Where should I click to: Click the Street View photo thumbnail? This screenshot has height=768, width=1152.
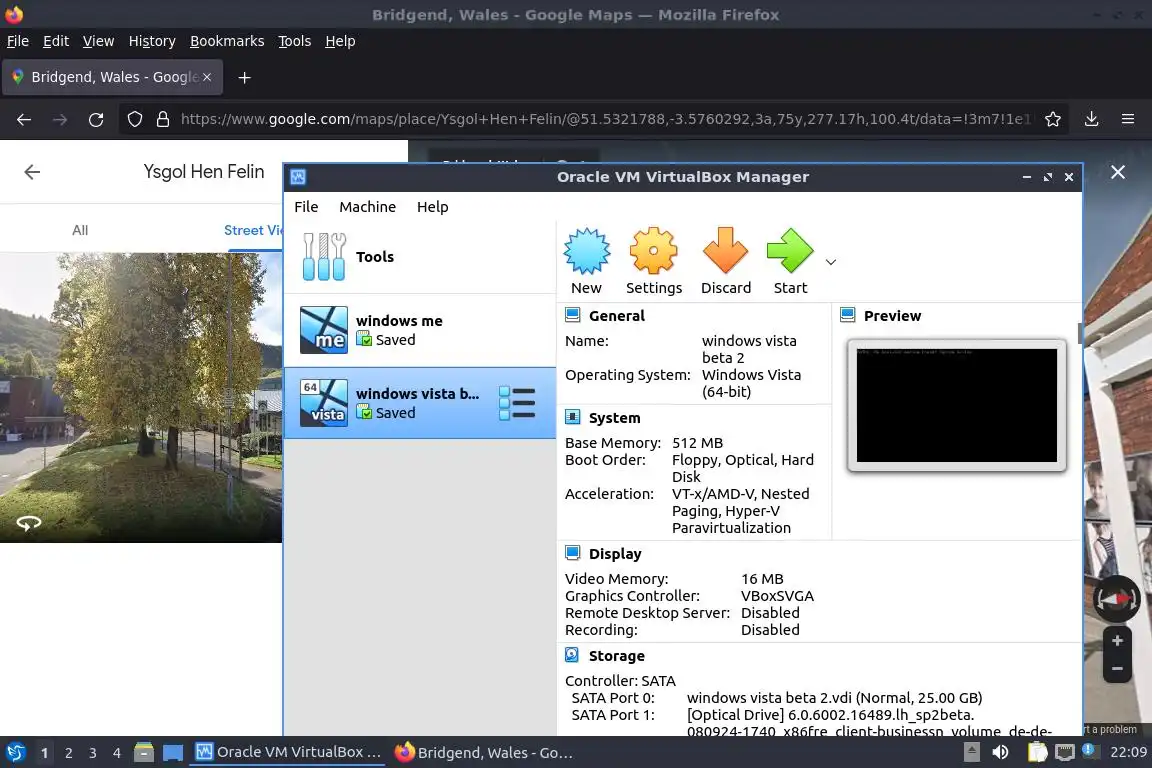(x=141, y=398)
